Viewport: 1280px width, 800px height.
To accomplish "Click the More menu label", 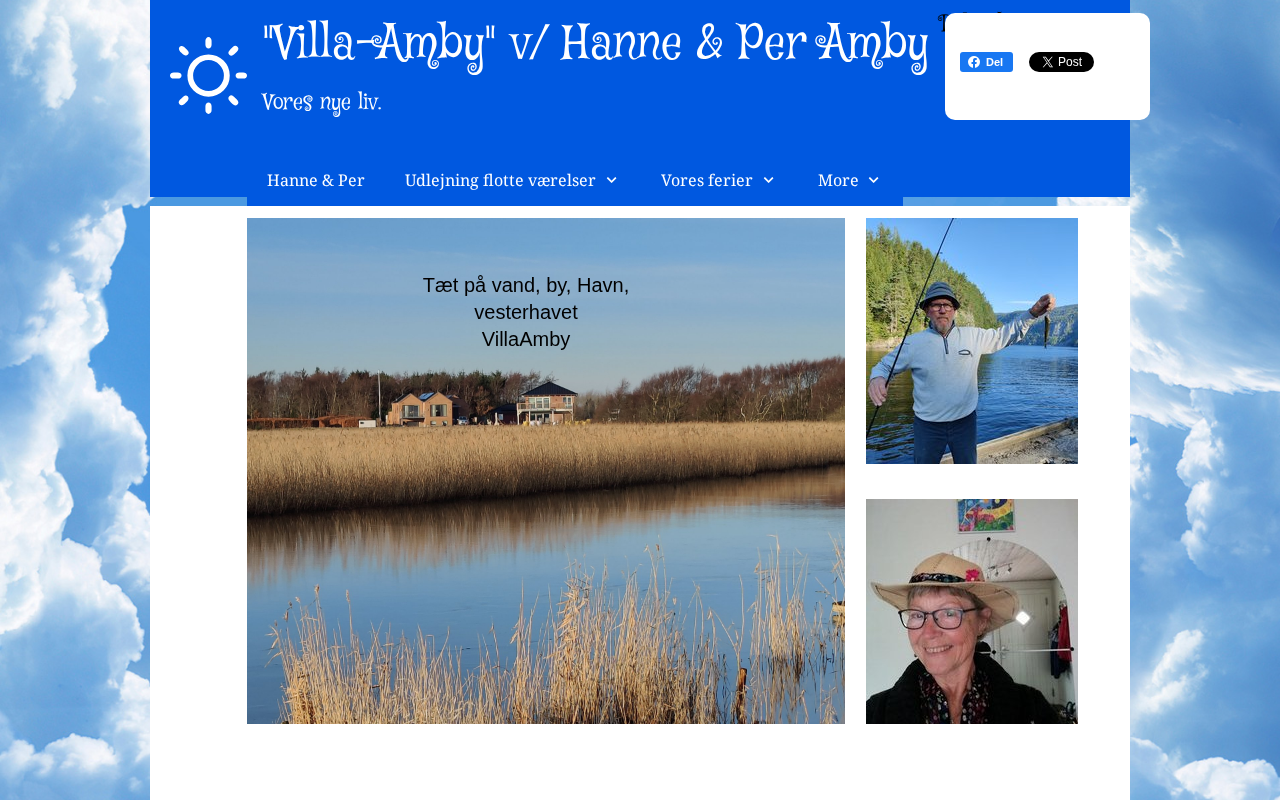I will tap(838, 181).
